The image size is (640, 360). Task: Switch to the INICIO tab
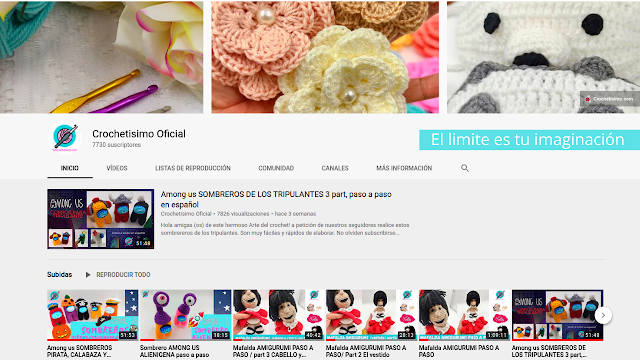click(x=70, y=168)
